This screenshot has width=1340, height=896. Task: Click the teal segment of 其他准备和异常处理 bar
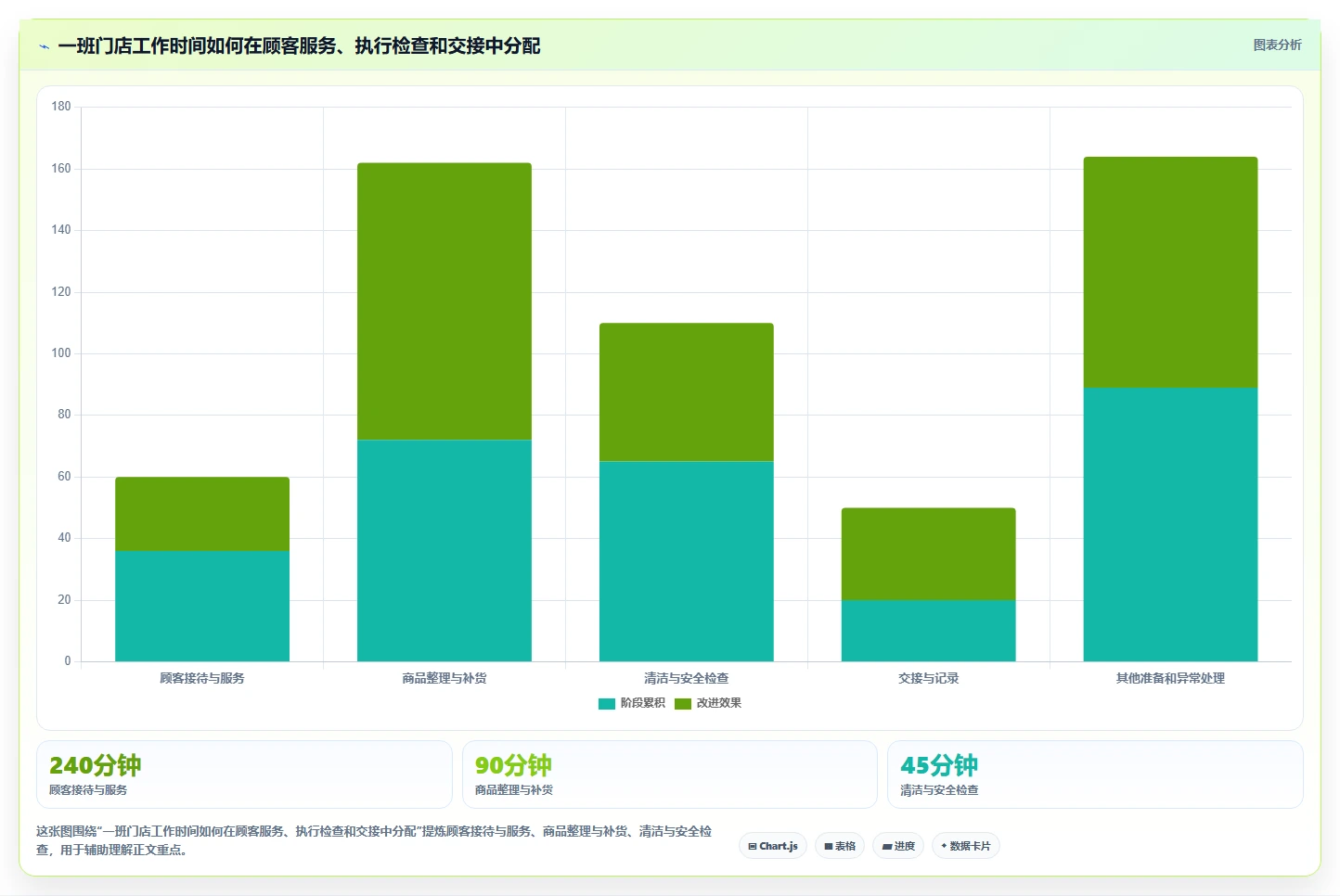[x=1171, y=524]
